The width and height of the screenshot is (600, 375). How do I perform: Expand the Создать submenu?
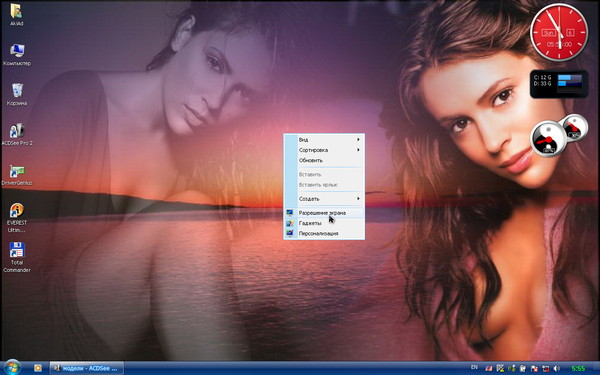point(324,199)
